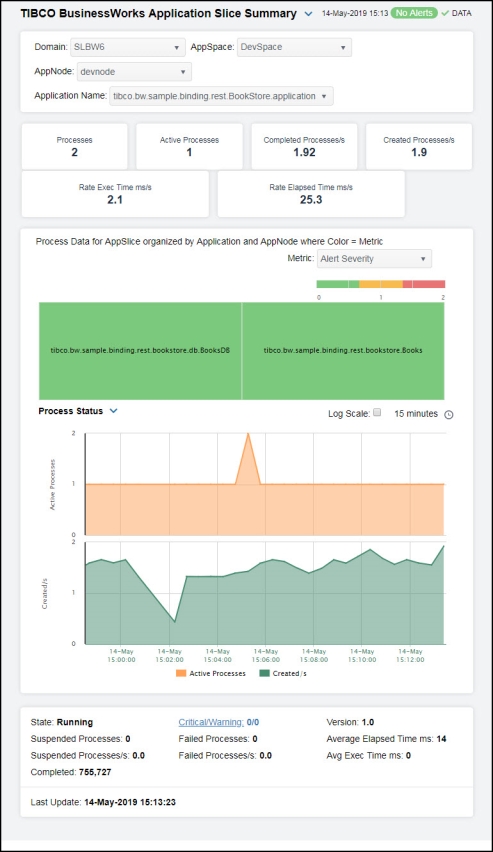Click the Created/s legend swatch

click(x=264, y=673)
